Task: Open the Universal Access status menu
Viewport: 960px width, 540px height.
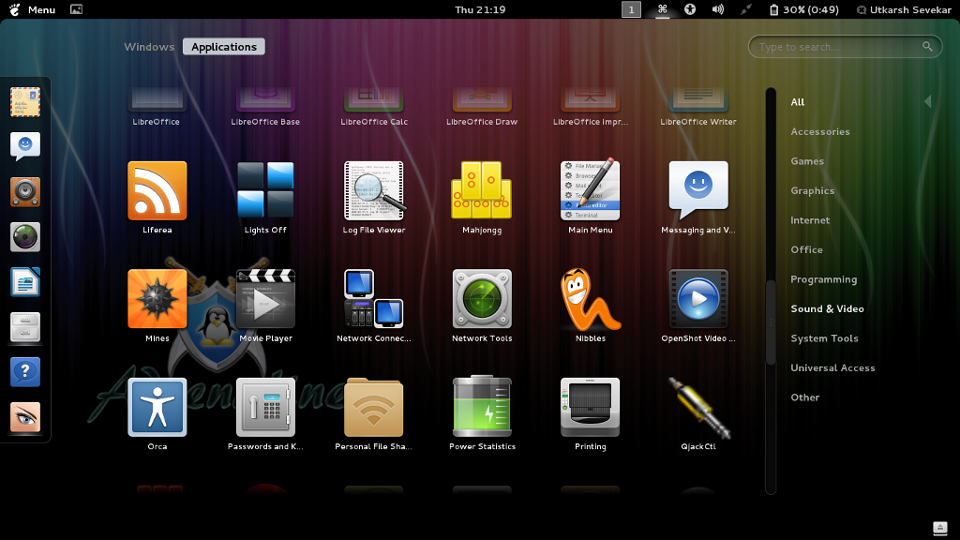Action: tap(690, 10)
